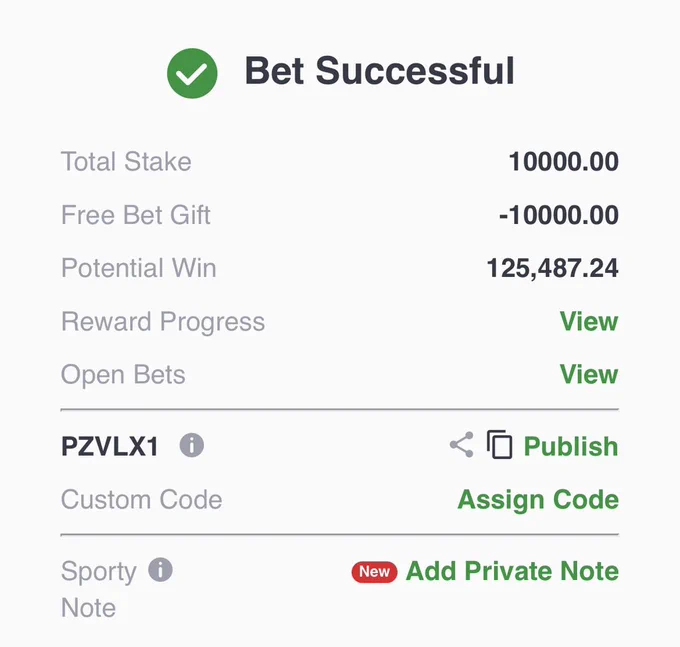This screenshot has width=680, height=647.
Task: Click the green success checkmark icon
Action: 192,73
